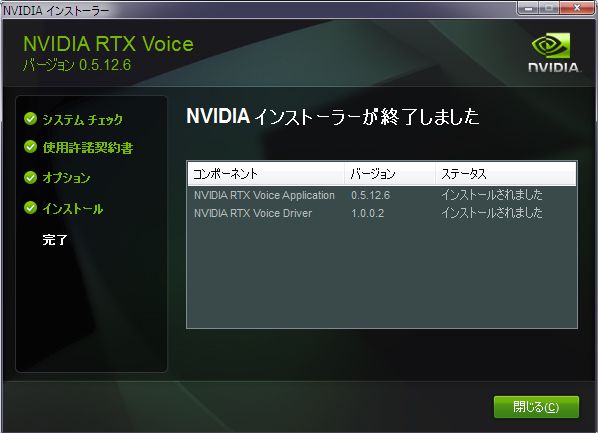Click the green checkmark beside 使用許諾契約書
This screenshot has width=598, height=433.
coord(30,146)
